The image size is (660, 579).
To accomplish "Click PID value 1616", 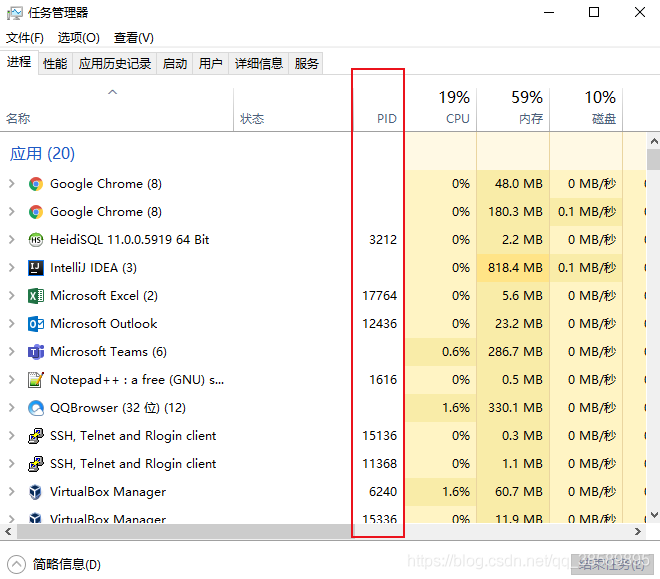I will (383, 380).
